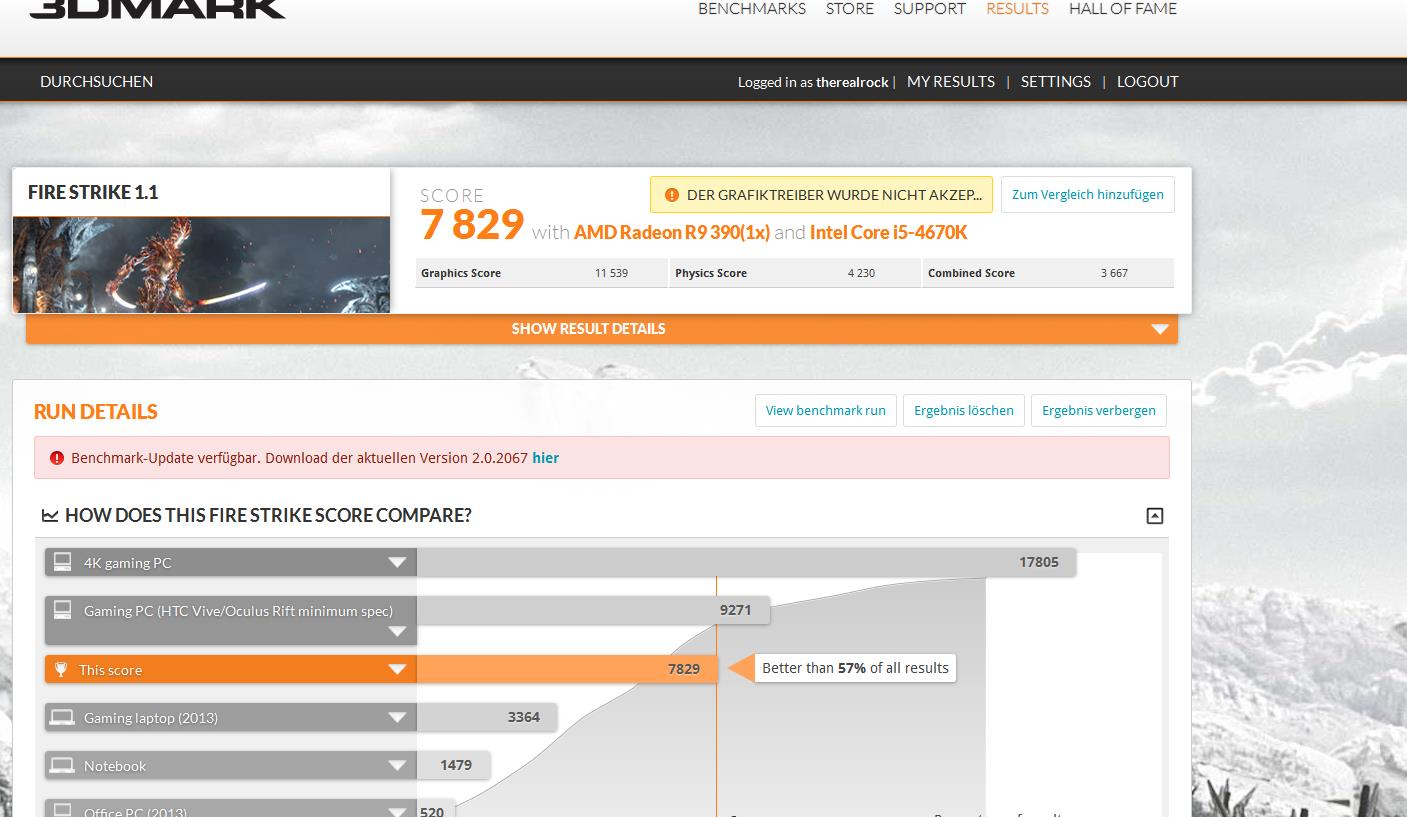Click DURCHSUCHEN in the dark bar

pos(97,82)
